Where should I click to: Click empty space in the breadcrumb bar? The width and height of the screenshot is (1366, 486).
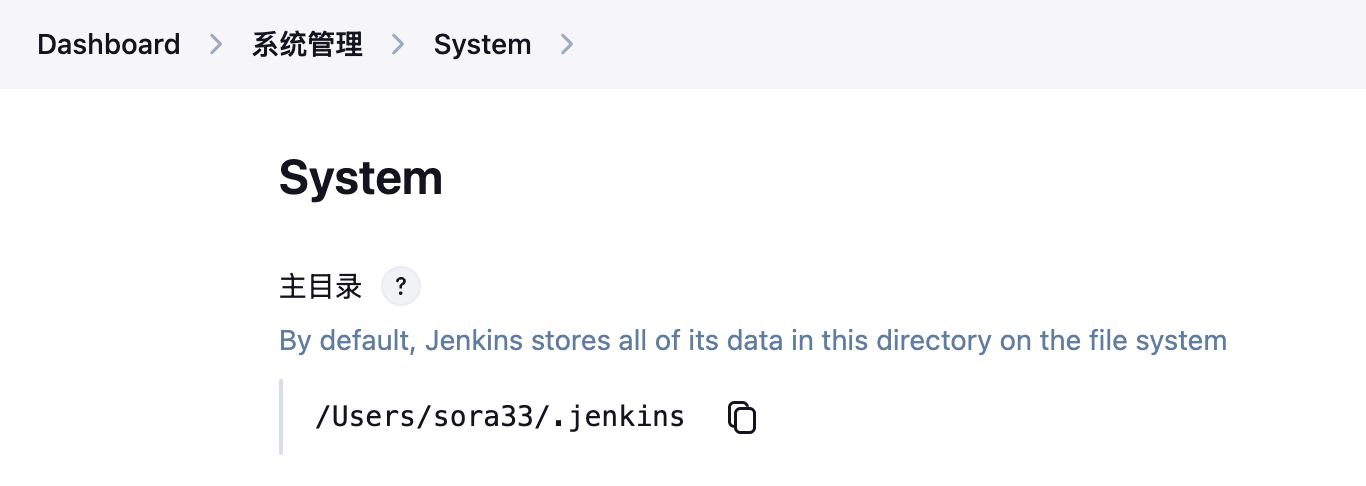(x=950, y=45)
